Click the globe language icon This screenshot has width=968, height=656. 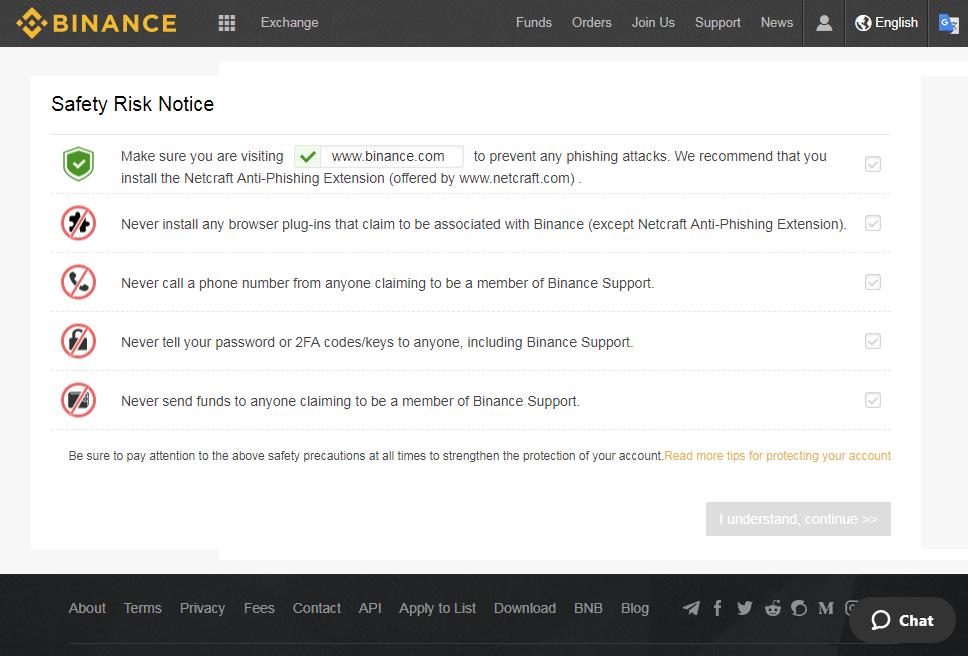tap(862, 23)
